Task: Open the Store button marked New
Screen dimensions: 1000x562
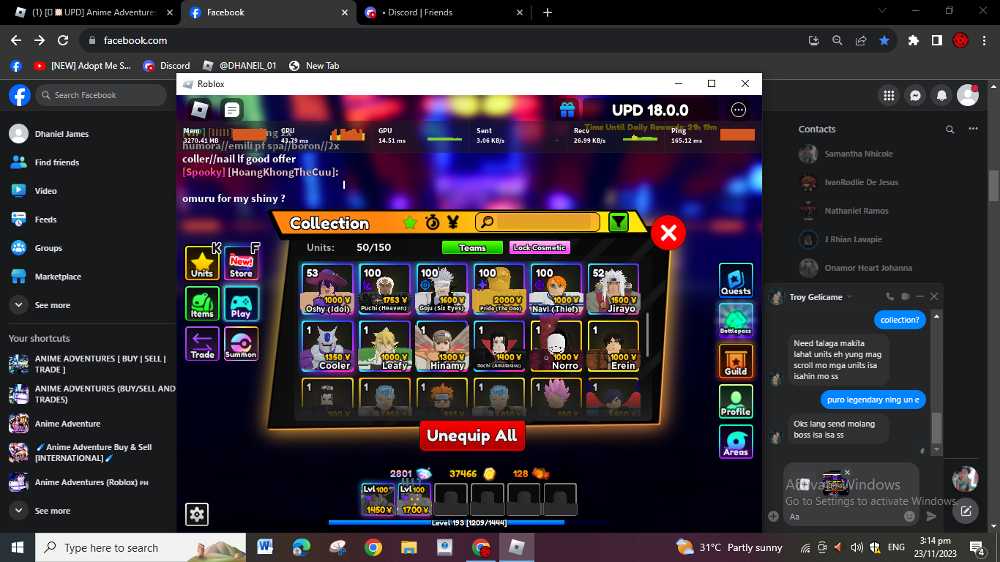Action: coord(241,263)
